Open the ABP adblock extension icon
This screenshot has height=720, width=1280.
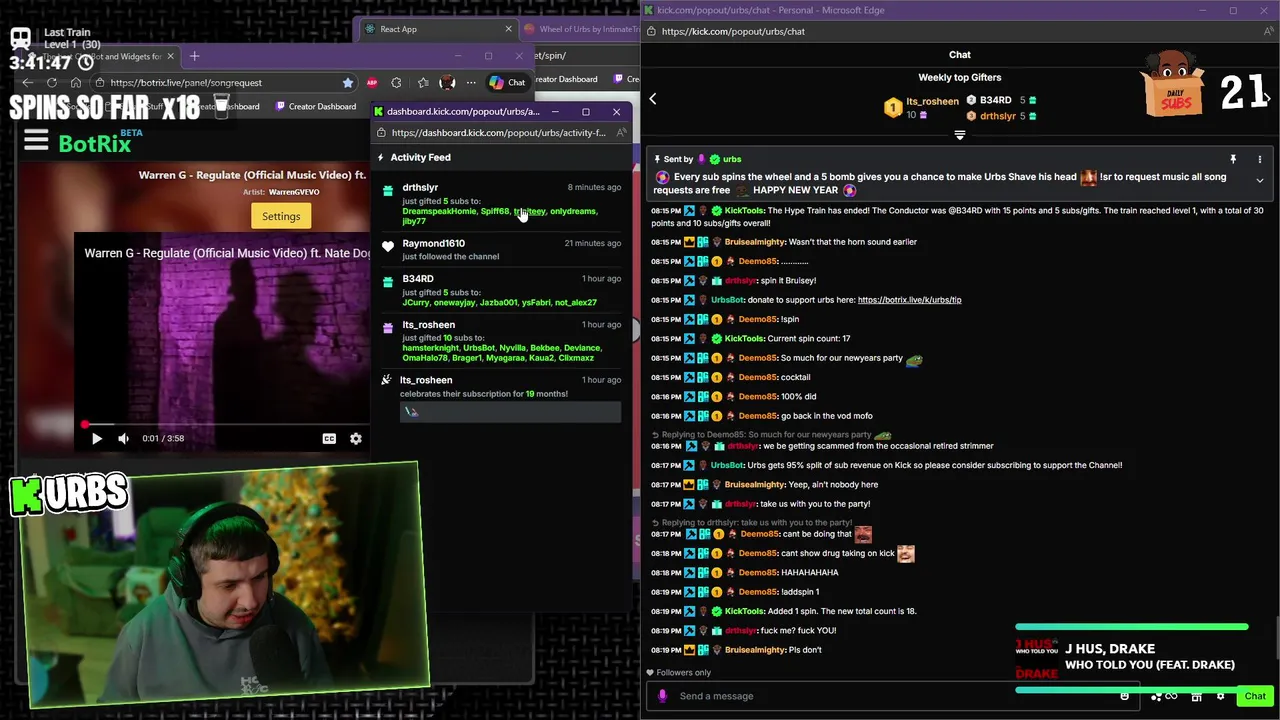click(x=372, y=83)
